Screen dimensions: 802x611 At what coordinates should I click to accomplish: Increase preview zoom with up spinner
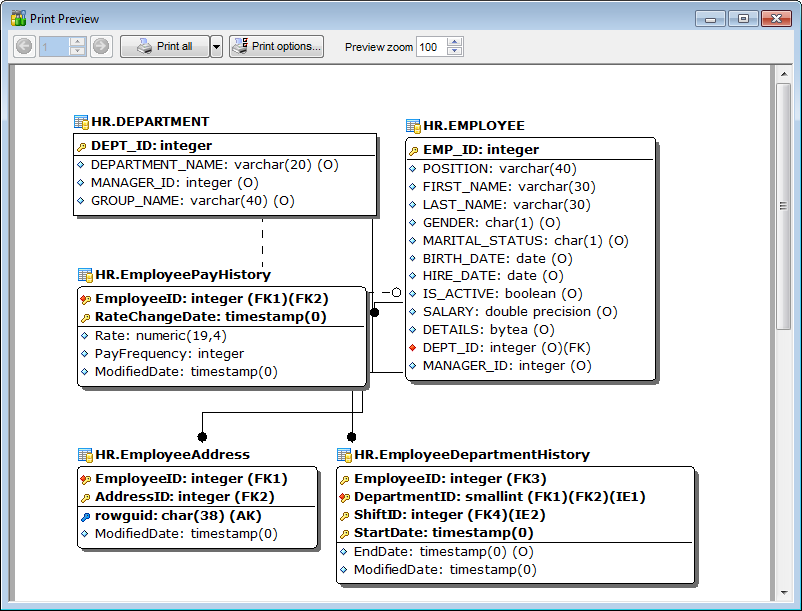(455, 42)
